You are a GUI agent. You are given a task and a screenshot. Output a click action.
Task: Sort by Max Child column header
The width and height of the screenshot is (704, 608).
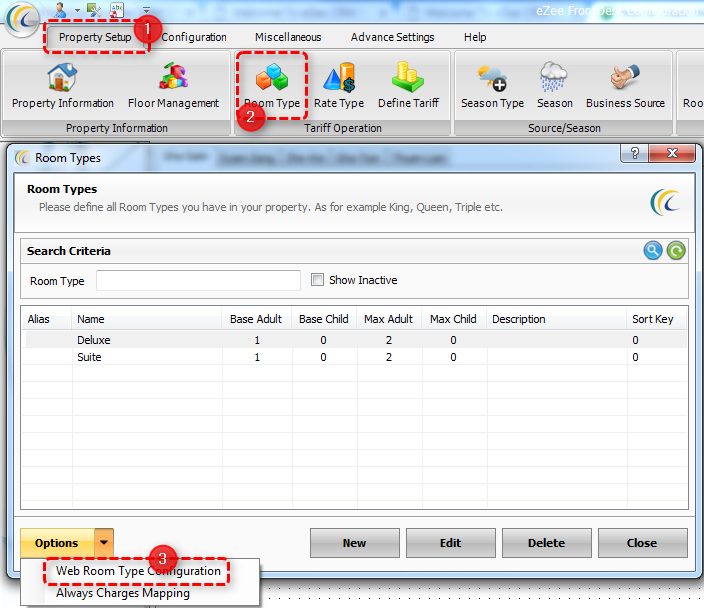[453, 319]
